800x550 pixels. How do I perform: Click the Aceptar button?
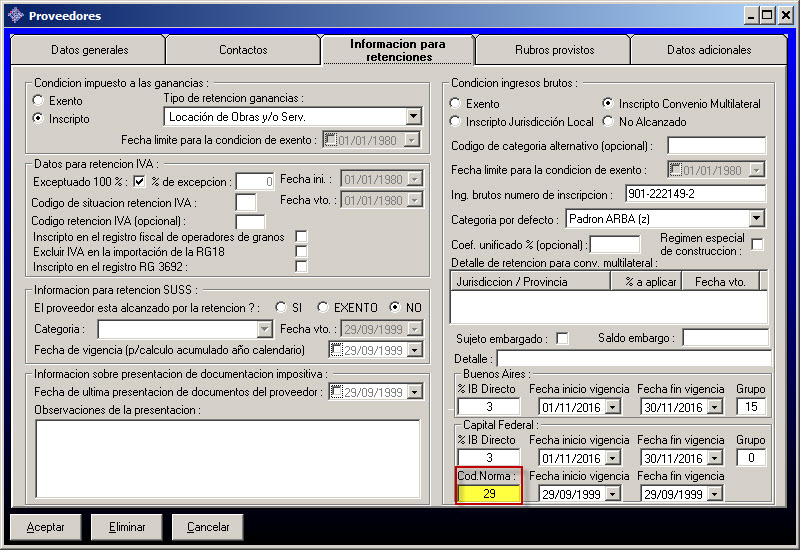[46, 527]
